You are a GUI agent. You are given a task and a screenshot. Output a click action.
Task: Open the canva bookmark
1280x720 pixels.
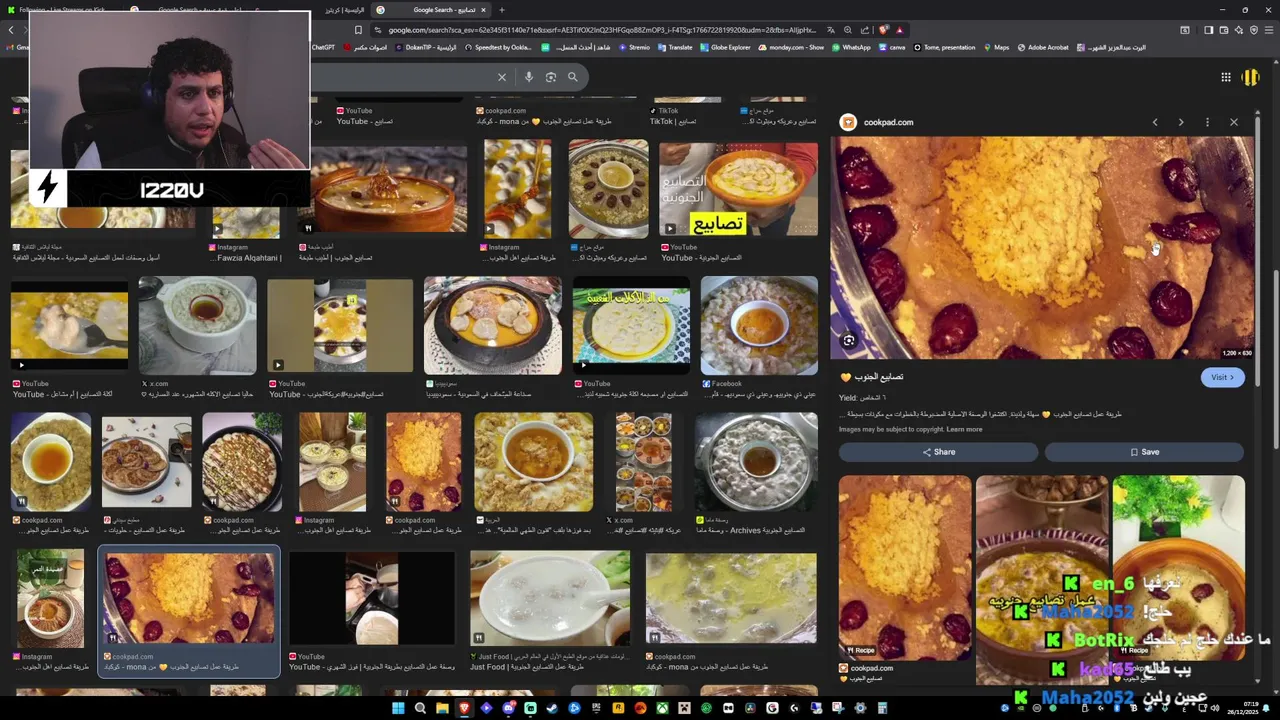tap(892, 47)
